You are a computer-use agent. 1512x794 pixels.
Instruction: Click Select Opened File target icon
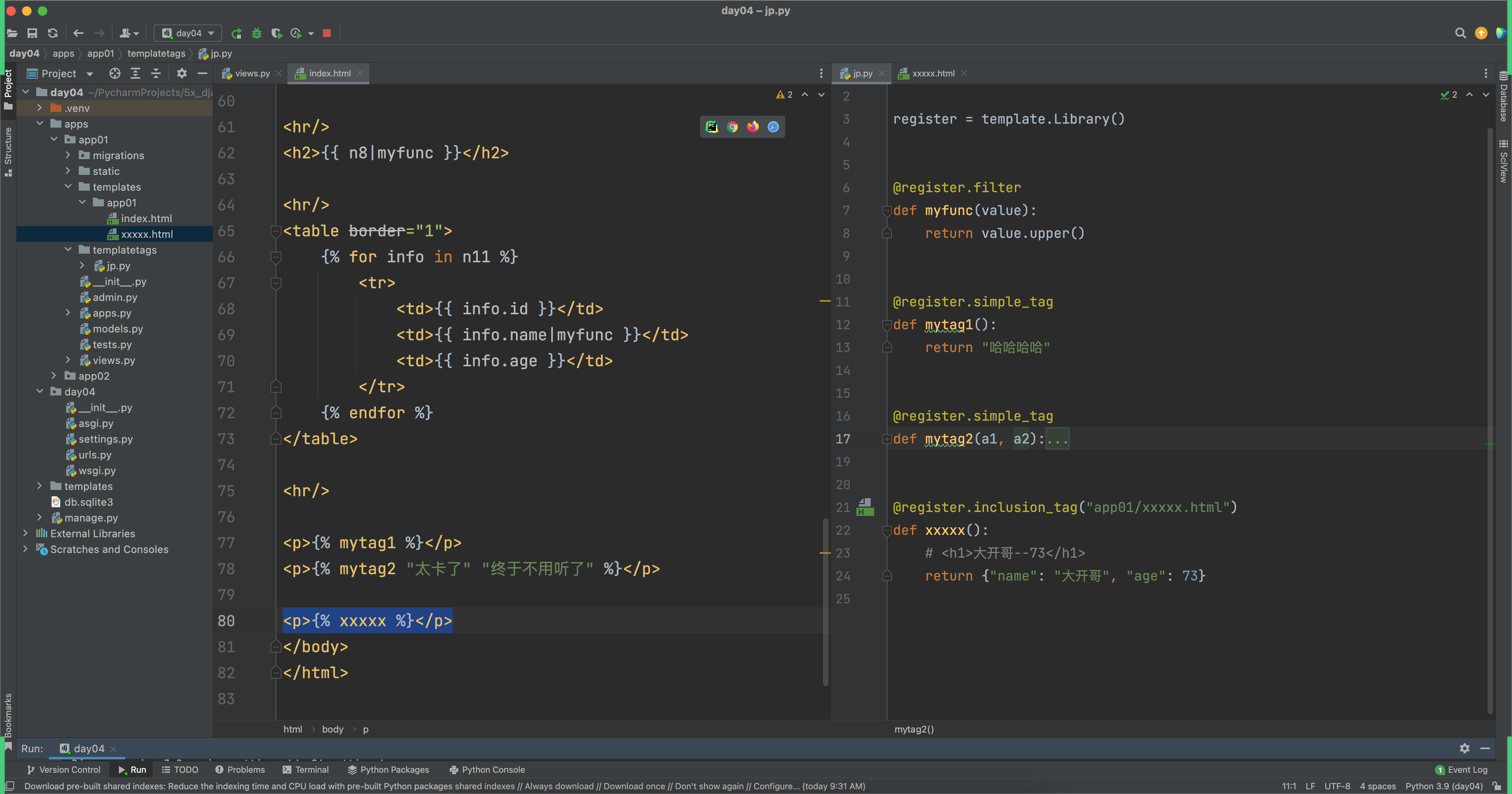[x=115, y=73]
